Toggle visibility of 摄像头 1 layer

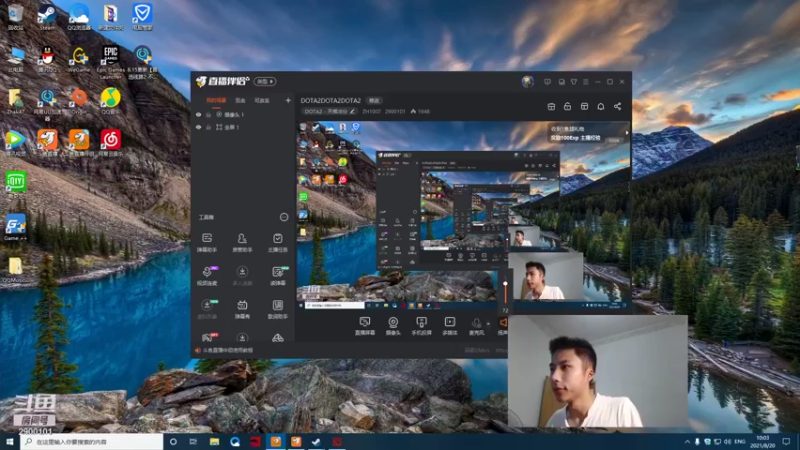(x=198, y=115)
